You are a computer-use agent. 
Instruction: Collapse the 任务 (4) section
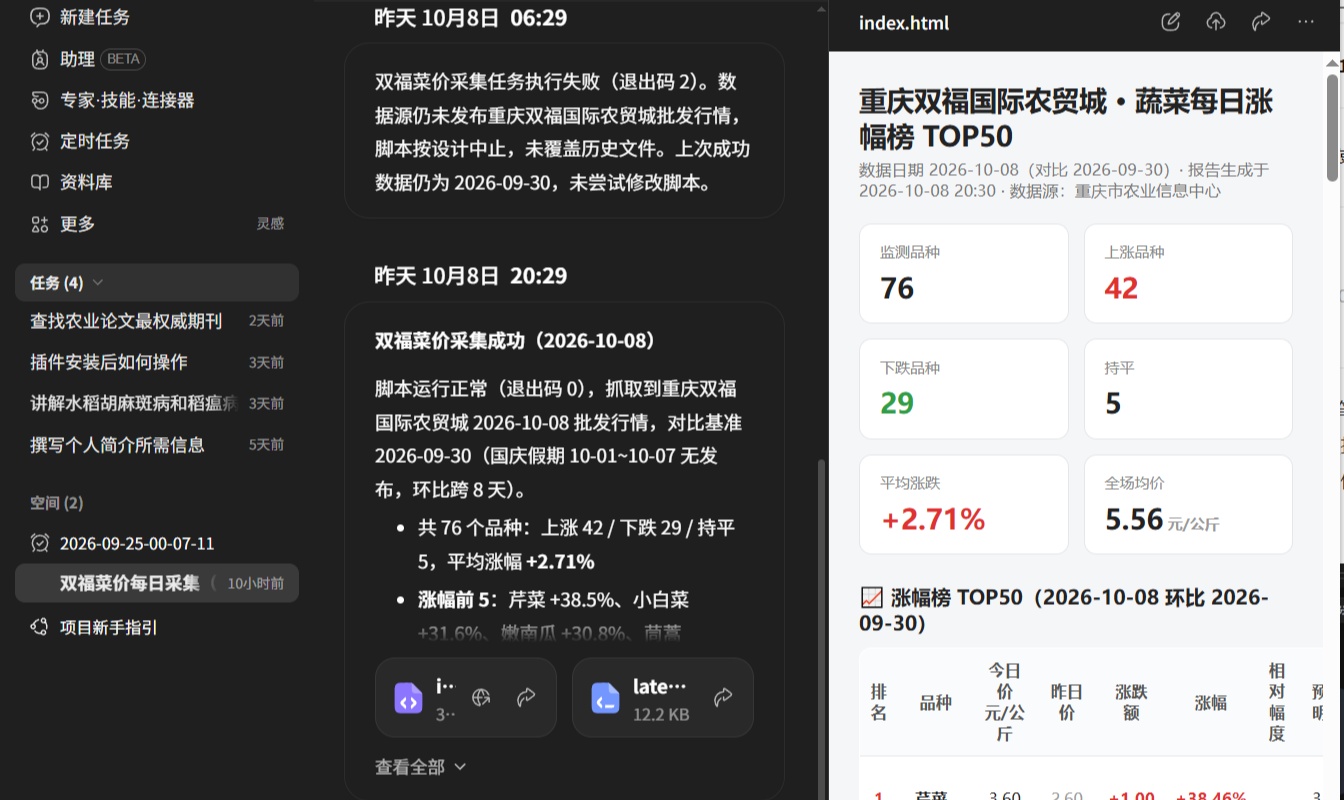tap(157, 282)
